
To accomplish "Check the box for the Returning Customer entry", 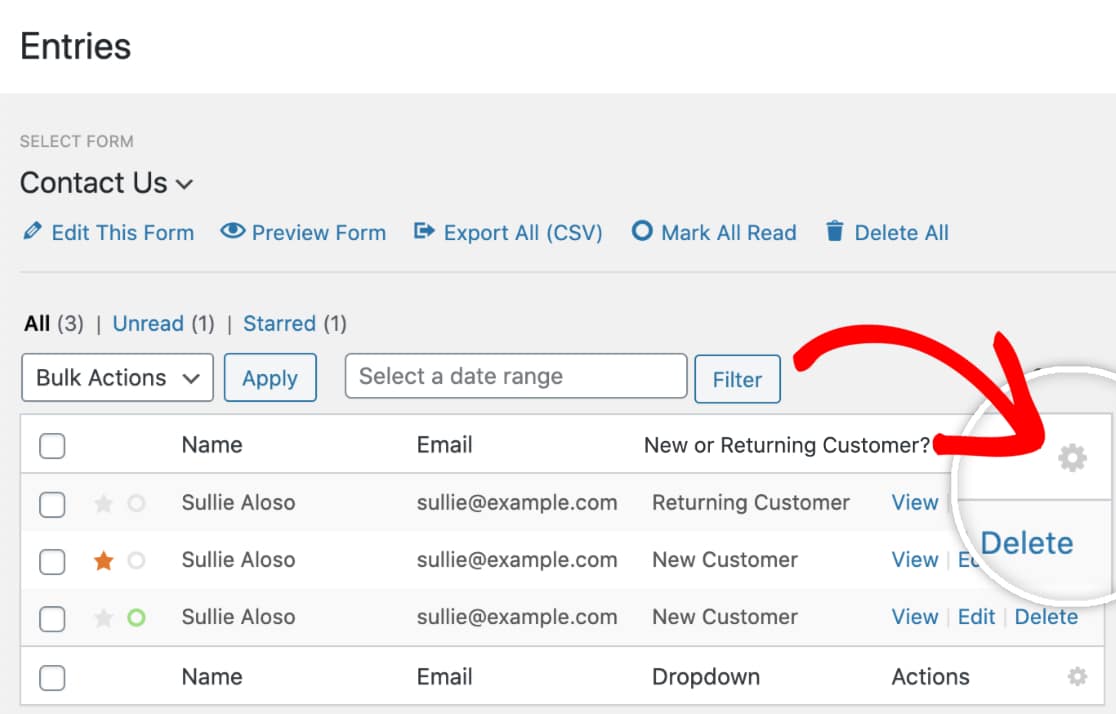I will tap(52, 505).
